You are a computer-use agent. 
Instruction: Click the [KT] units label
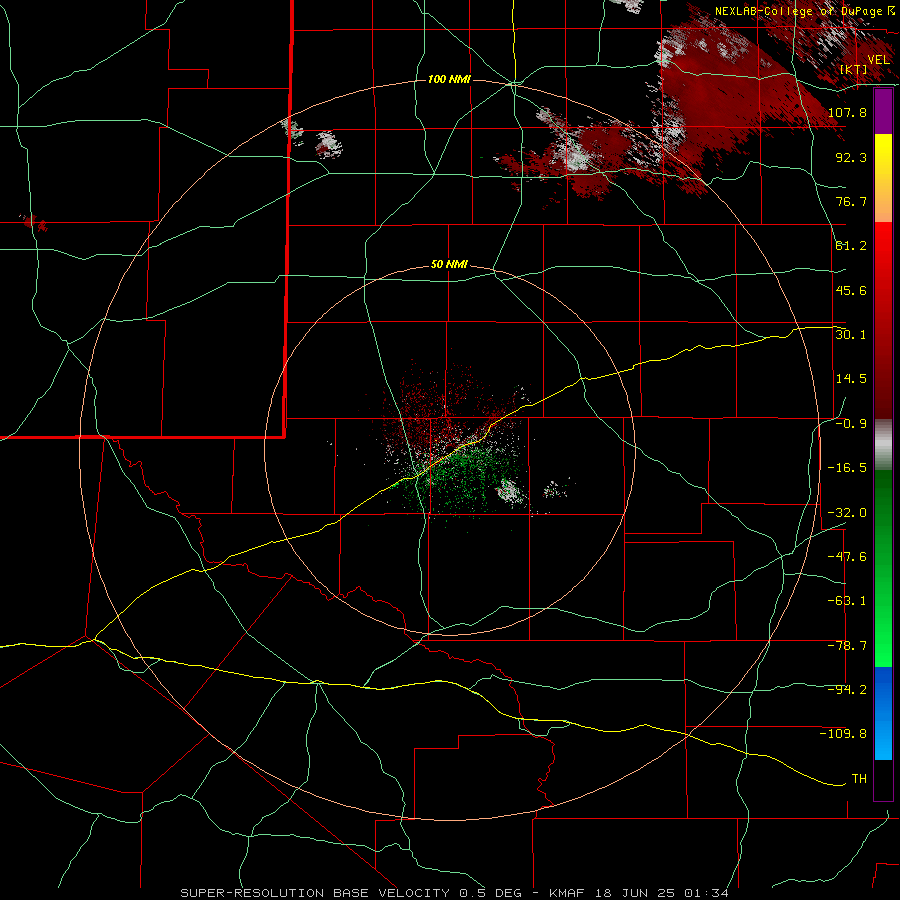(x=854, y=69)
